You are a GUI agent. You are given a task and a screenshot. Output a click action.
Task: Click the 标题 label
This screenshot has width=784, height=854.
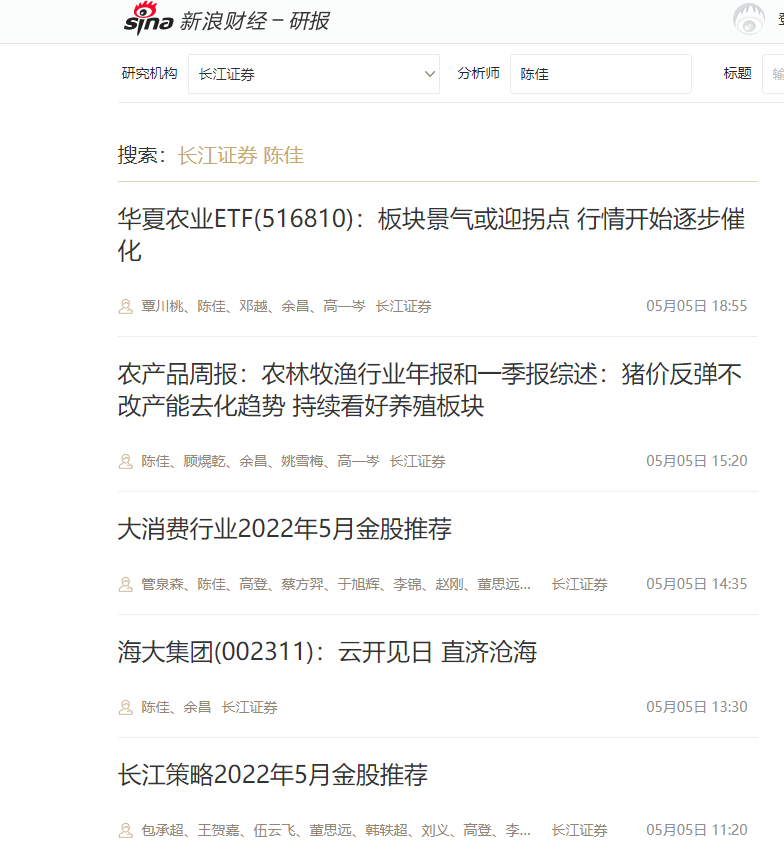[737, 74]
